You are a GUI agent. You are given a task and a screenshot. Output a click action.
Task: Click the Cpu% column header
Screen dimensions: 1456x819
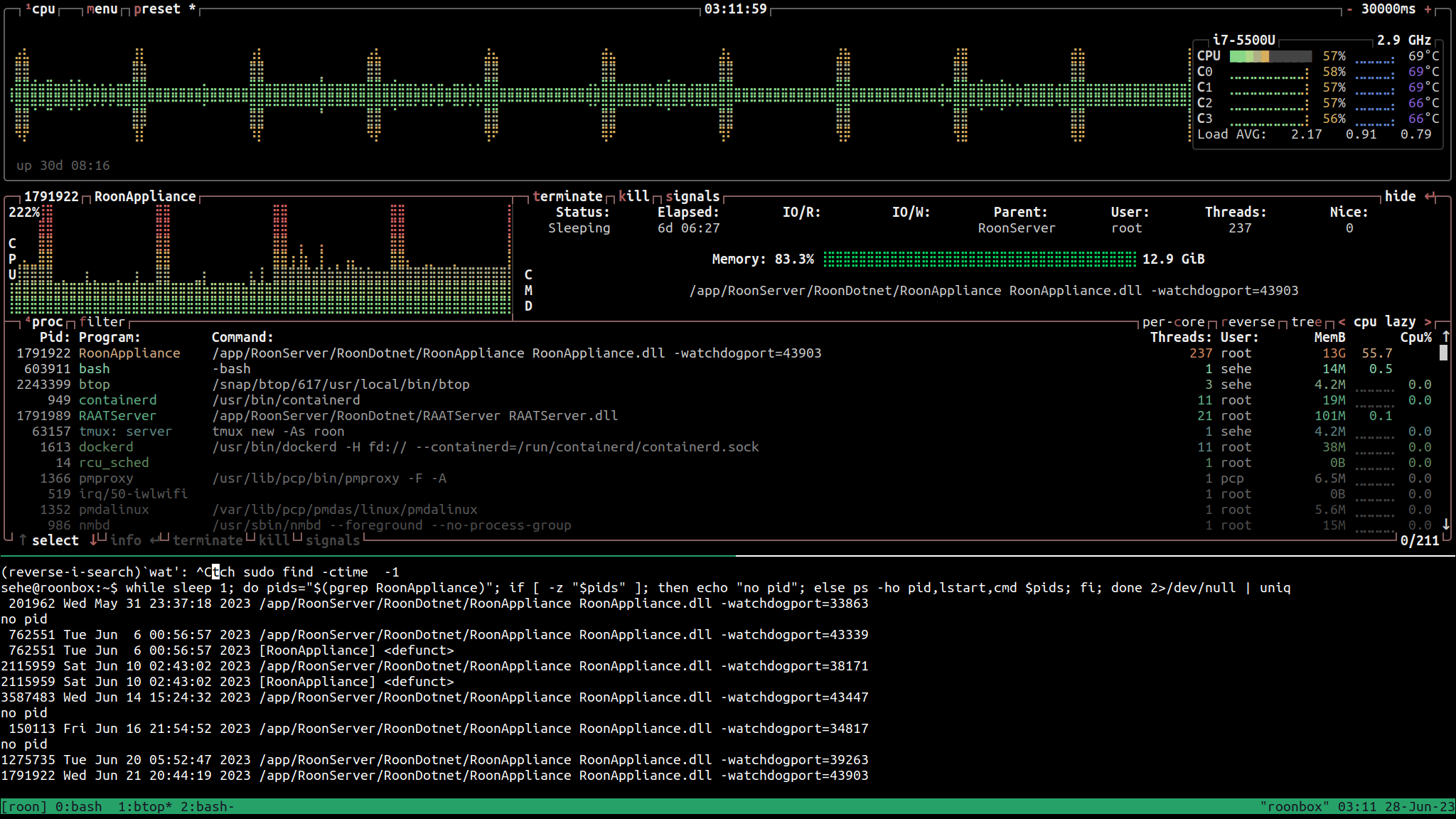(1416, 337)
